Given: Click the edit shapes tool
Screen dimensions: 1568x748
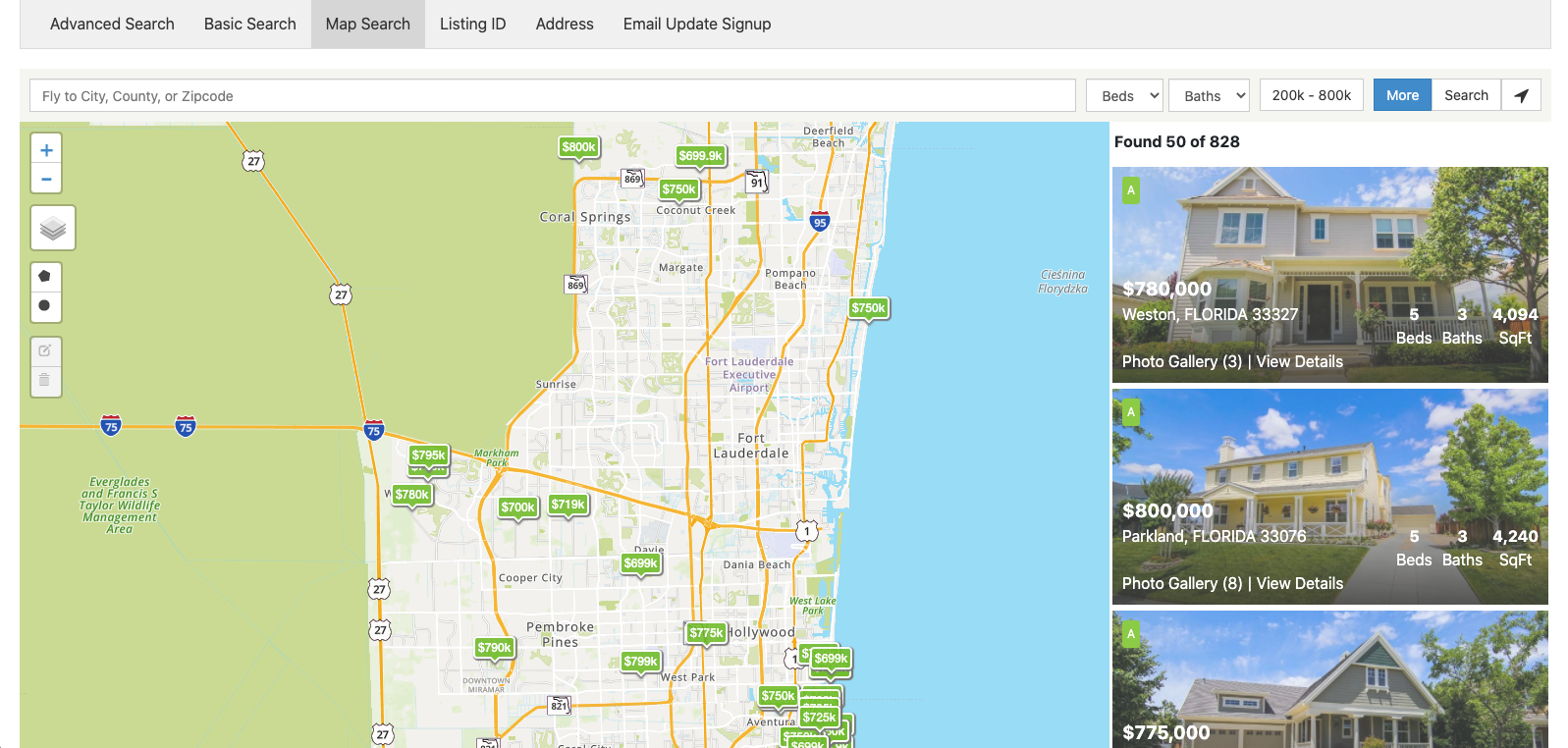Looking at the screenshot, I should pyautogui.click(x=45, y=351).
